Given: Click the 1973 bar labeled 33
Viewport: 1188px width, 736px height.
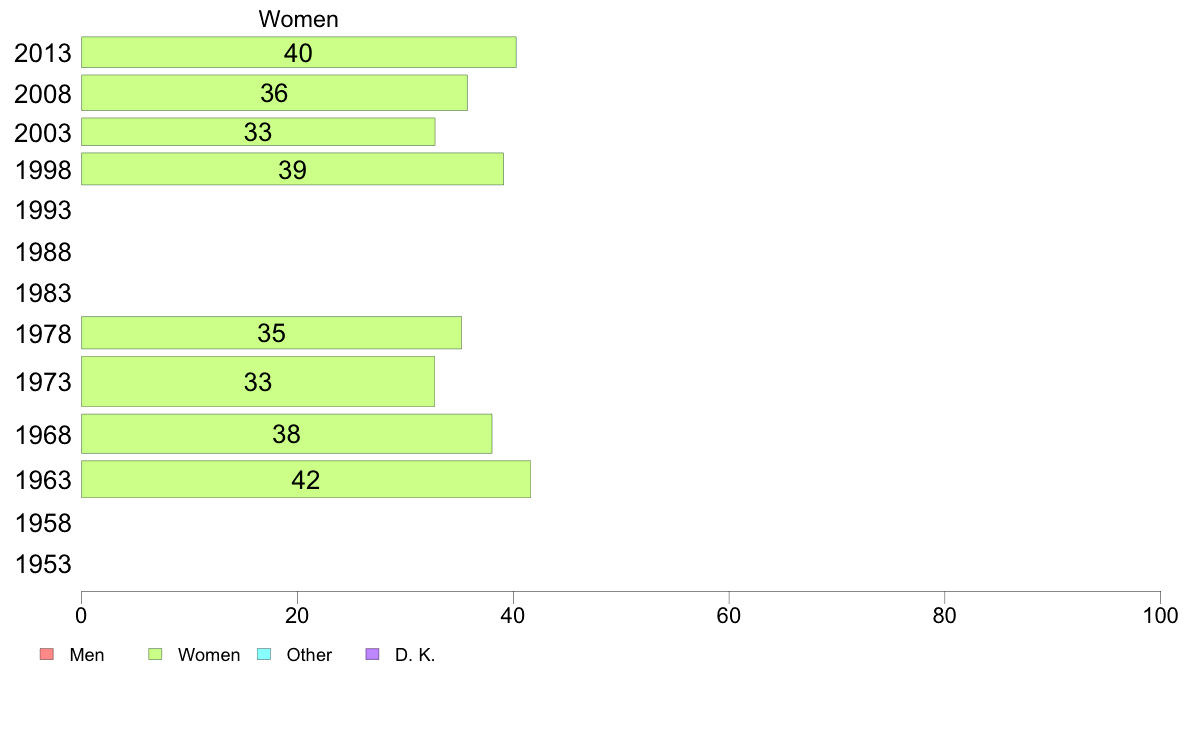Looking at the screenshot, I should [x=258, y=381].
